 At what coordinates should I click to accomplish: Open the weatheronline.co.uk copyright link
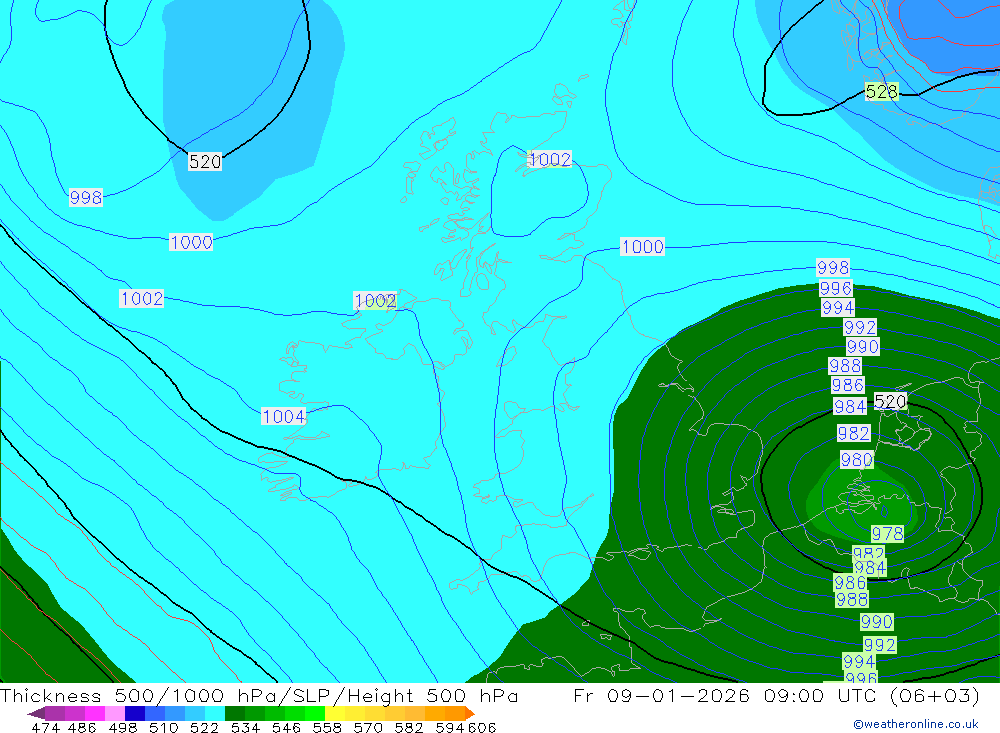tap(915, 724)
